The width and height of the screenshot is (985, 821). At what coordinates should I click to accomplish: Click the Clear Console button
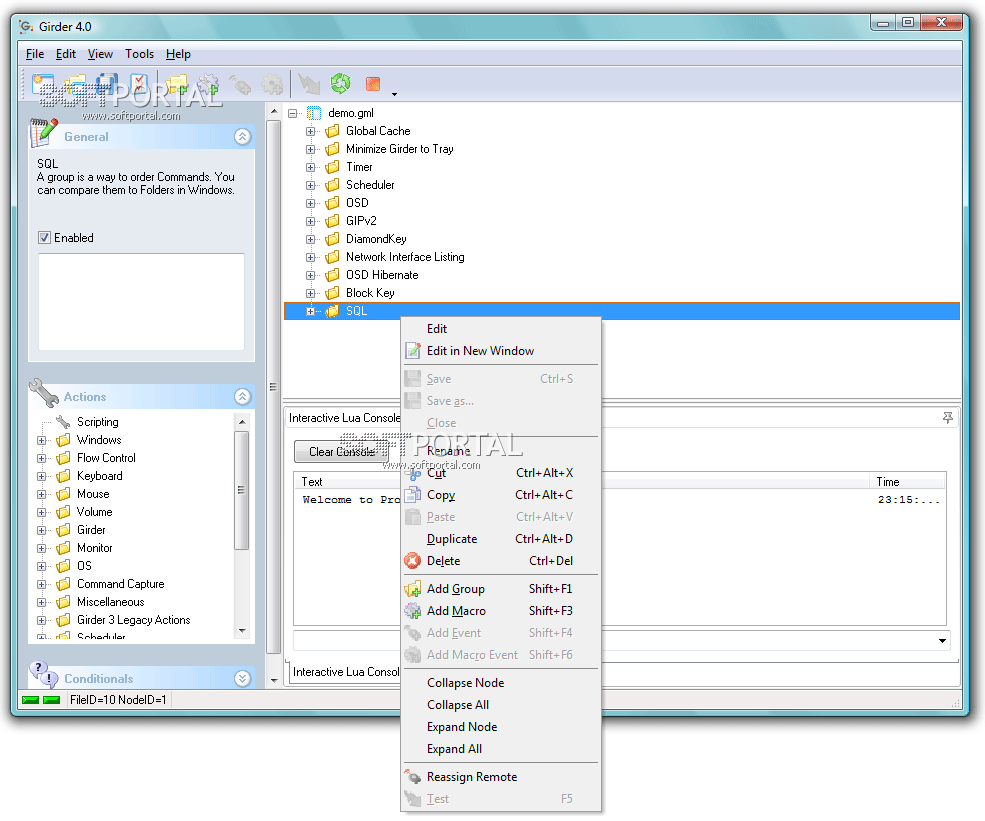(x=342, y=452)
